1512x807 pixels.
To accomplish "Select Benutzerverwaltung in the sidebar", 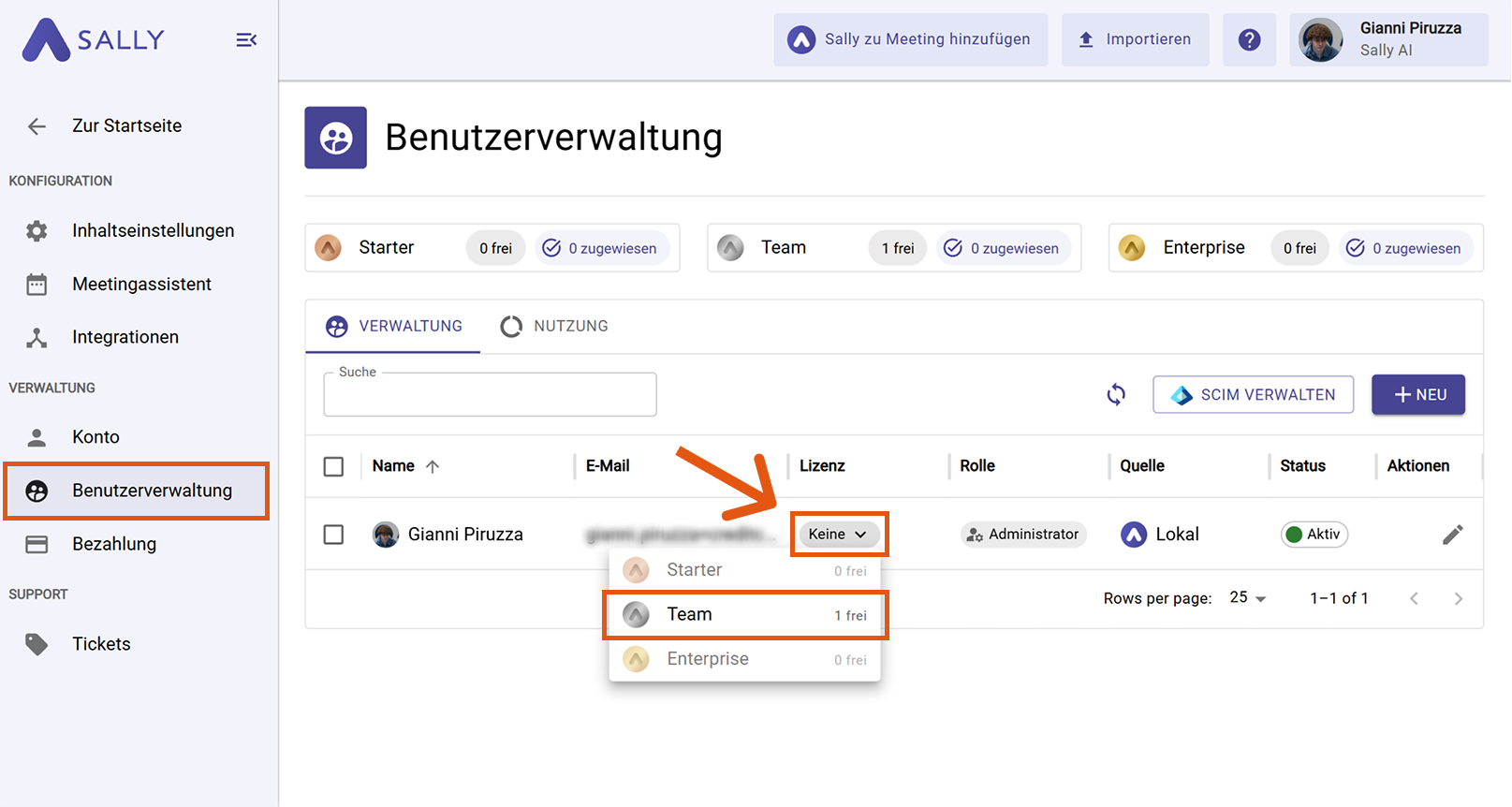I will pyautogui.click(x=139, y=491).
